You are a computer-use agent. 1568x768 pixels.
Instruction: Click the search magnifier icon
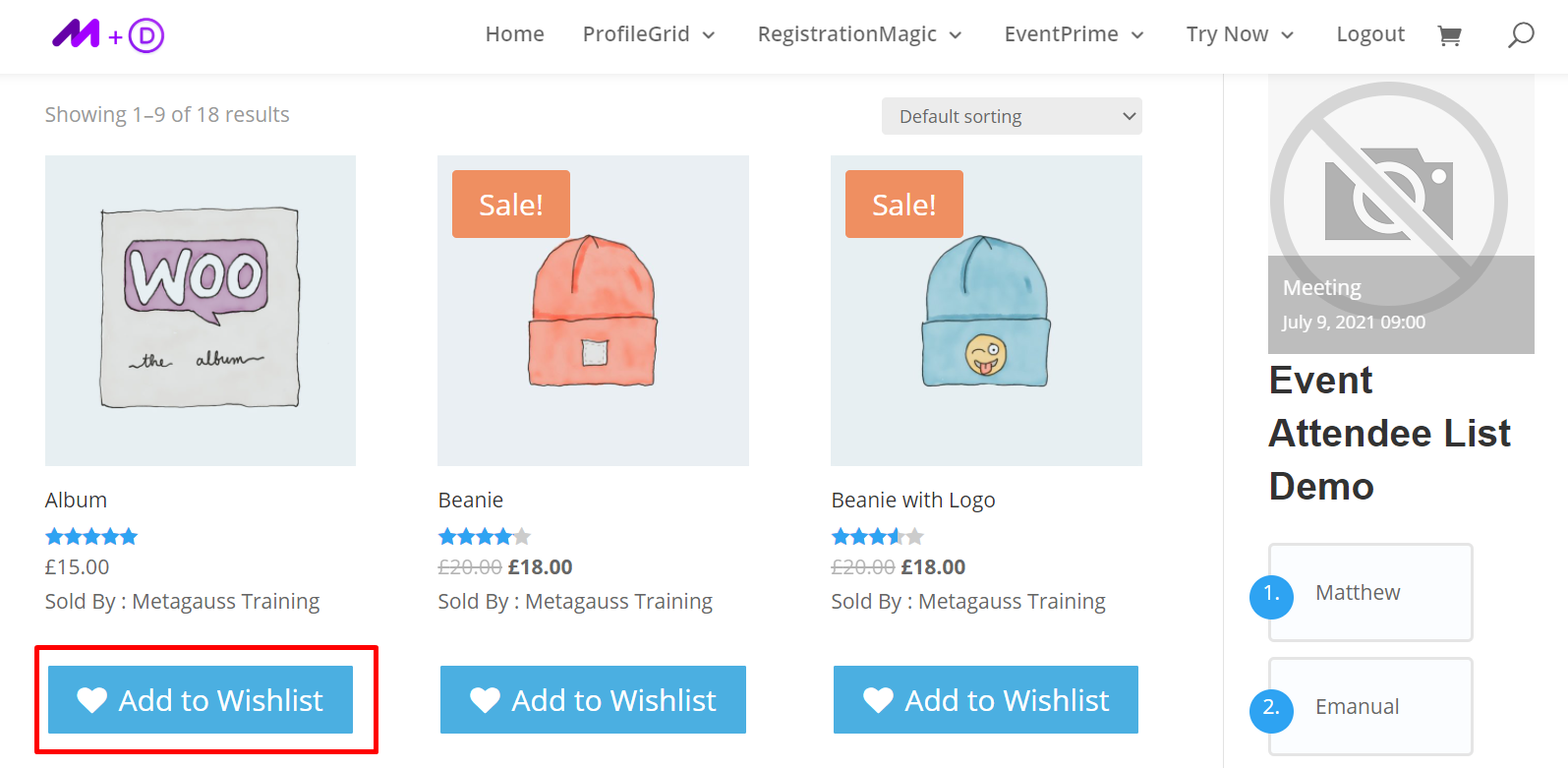pos(1521,35)
